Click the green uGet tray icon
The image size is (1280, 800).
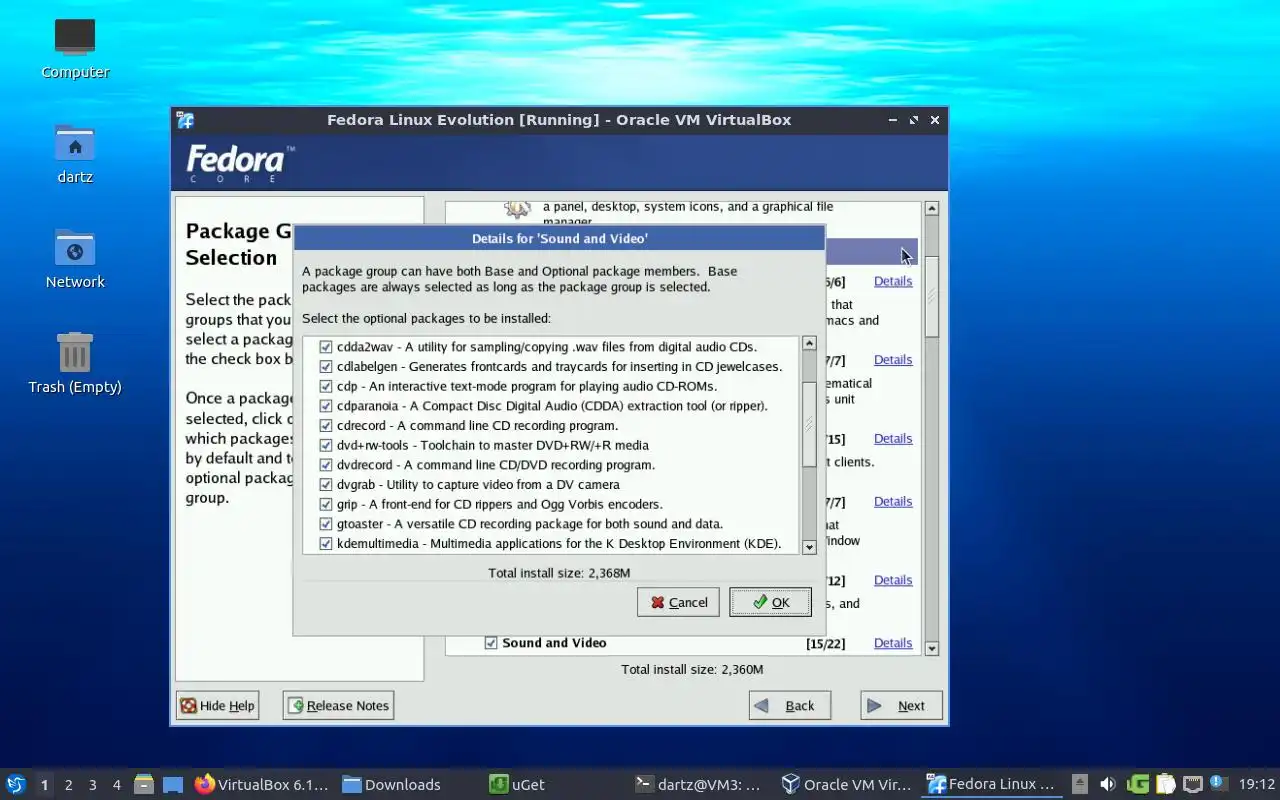point(1138,784)
